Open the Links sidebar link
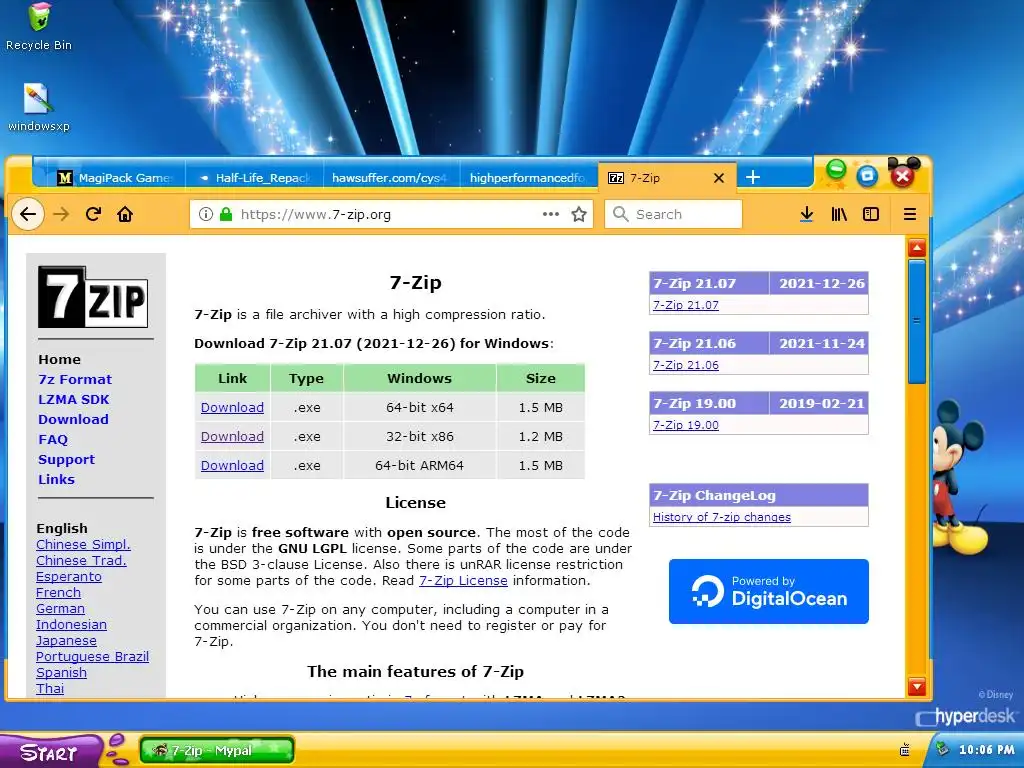Viewport: 1024px width, 768px height. click(x=56, y=479)
